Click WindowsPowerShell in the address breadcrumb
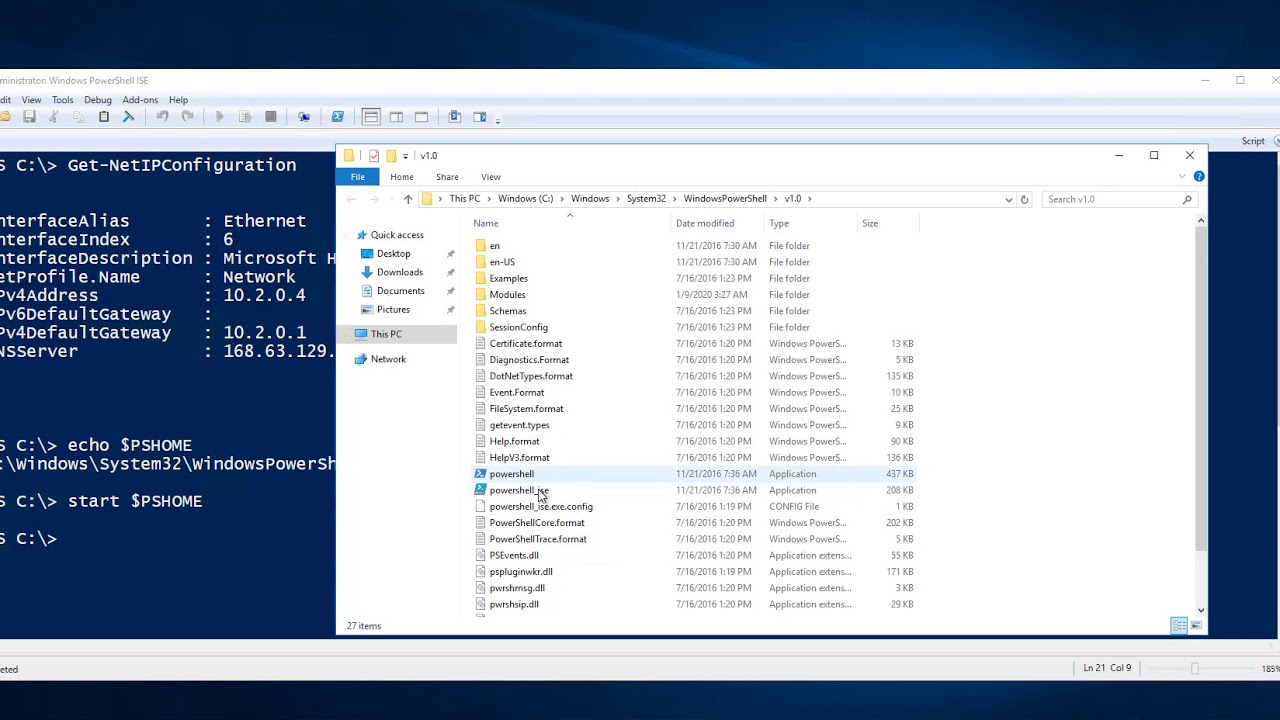Viewport: 1280px width, 720px height. 725,199
